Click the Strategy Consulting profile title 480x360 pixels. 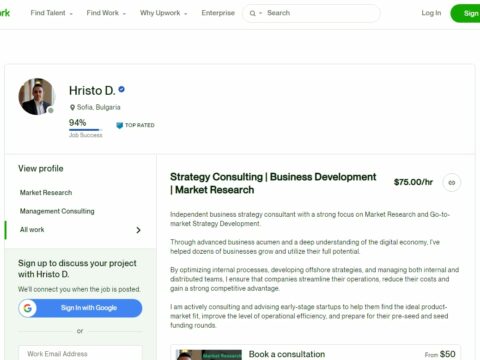273,183
